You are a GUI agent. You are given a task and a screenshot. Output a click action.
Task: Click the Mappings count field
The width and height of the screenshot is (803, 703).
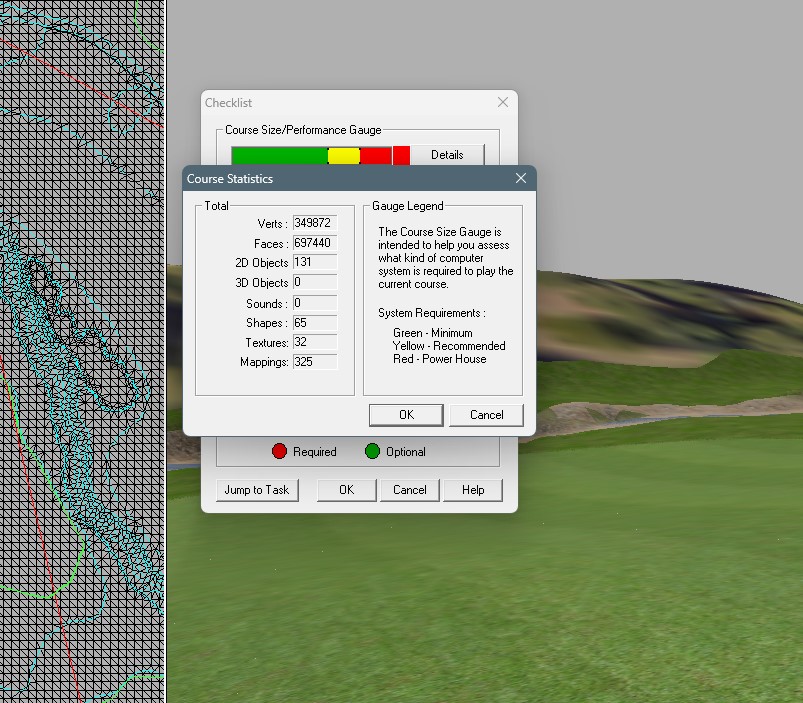(315, 362)
